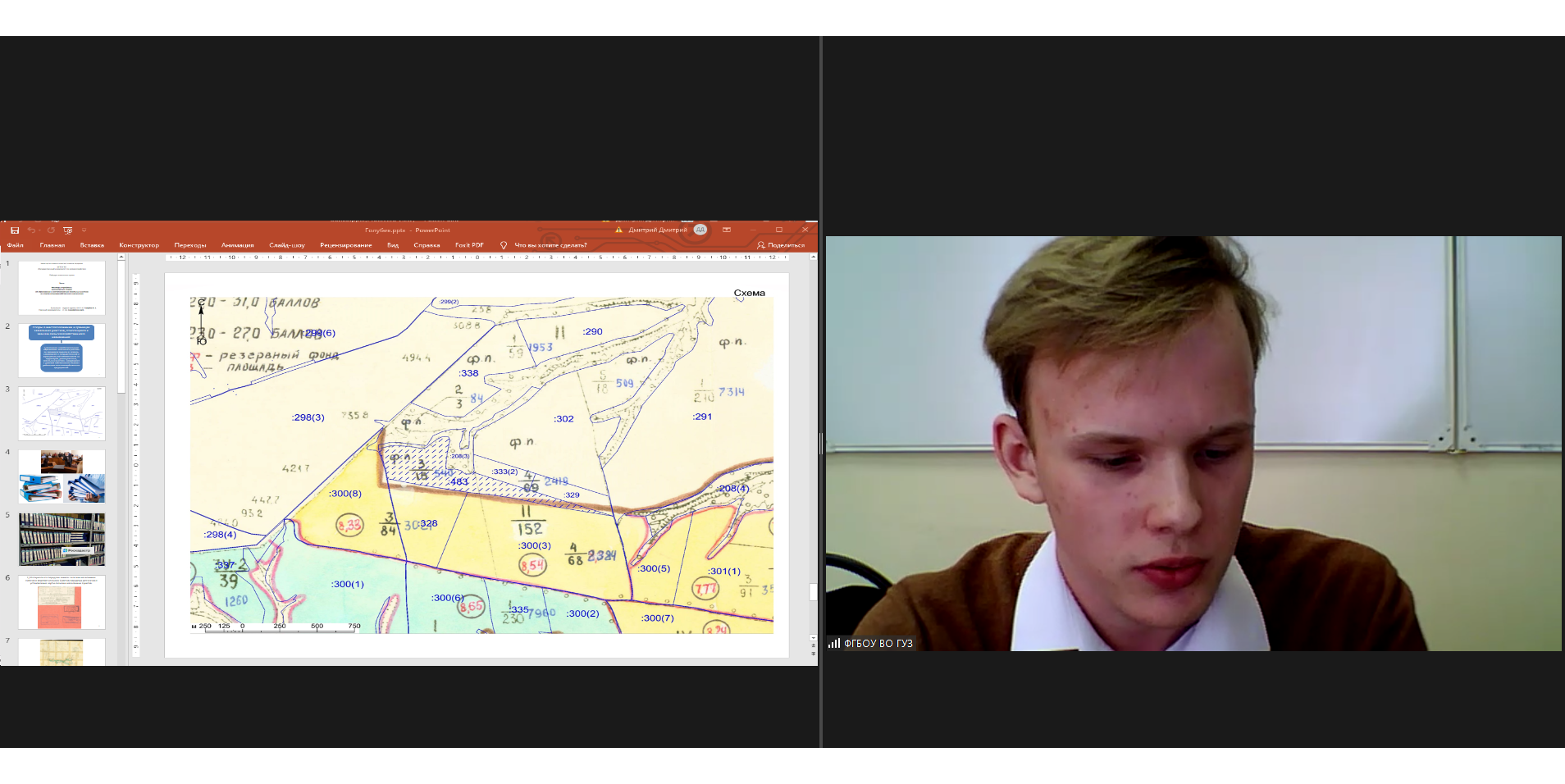The height and width of the screenshot is (784, 1565).
Task: Open the Файл menu
Action: tap(16, 245)
